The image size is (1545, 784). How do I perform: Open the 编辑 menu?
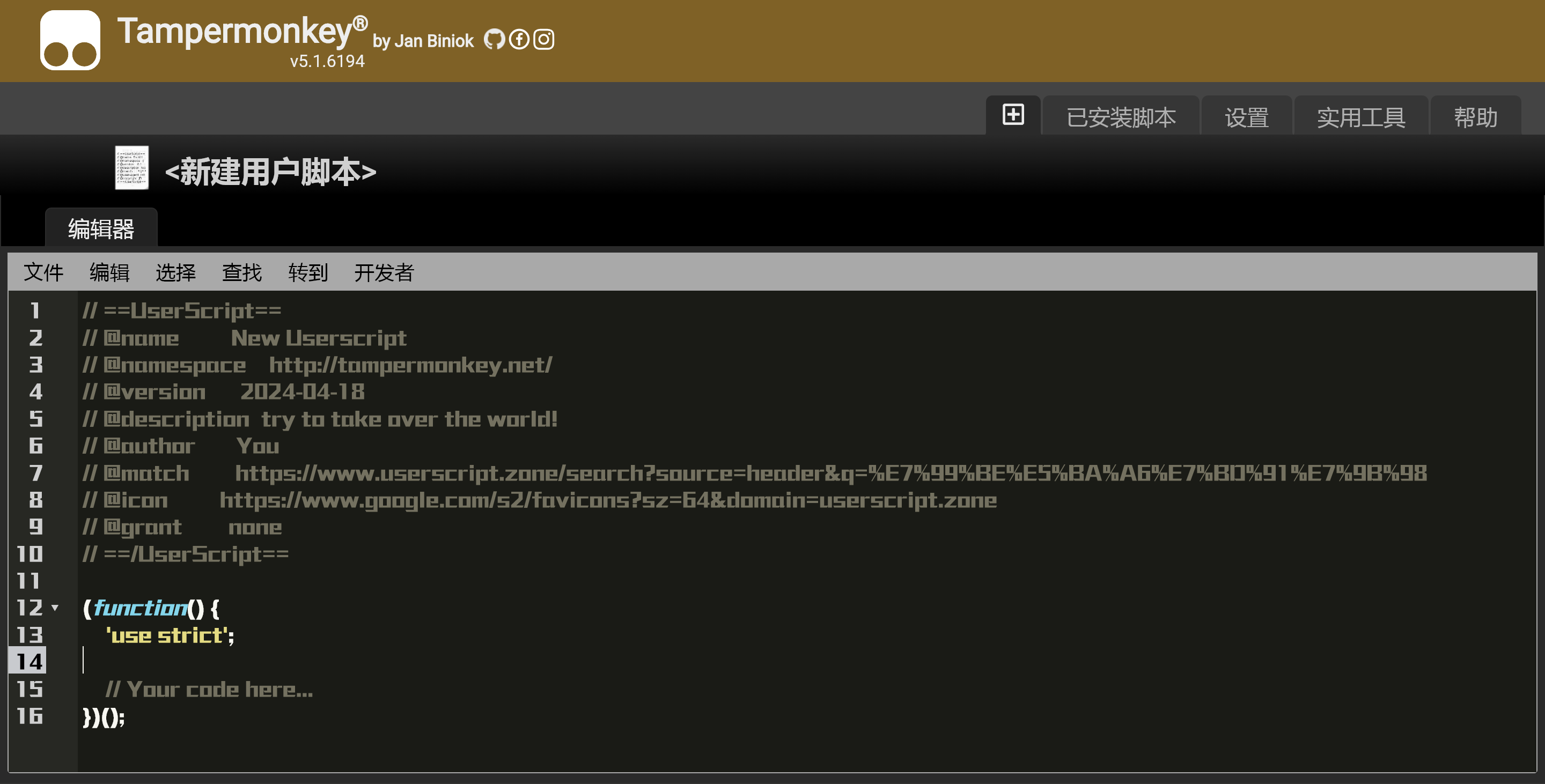pyautogui.click(x=109, y=273)
